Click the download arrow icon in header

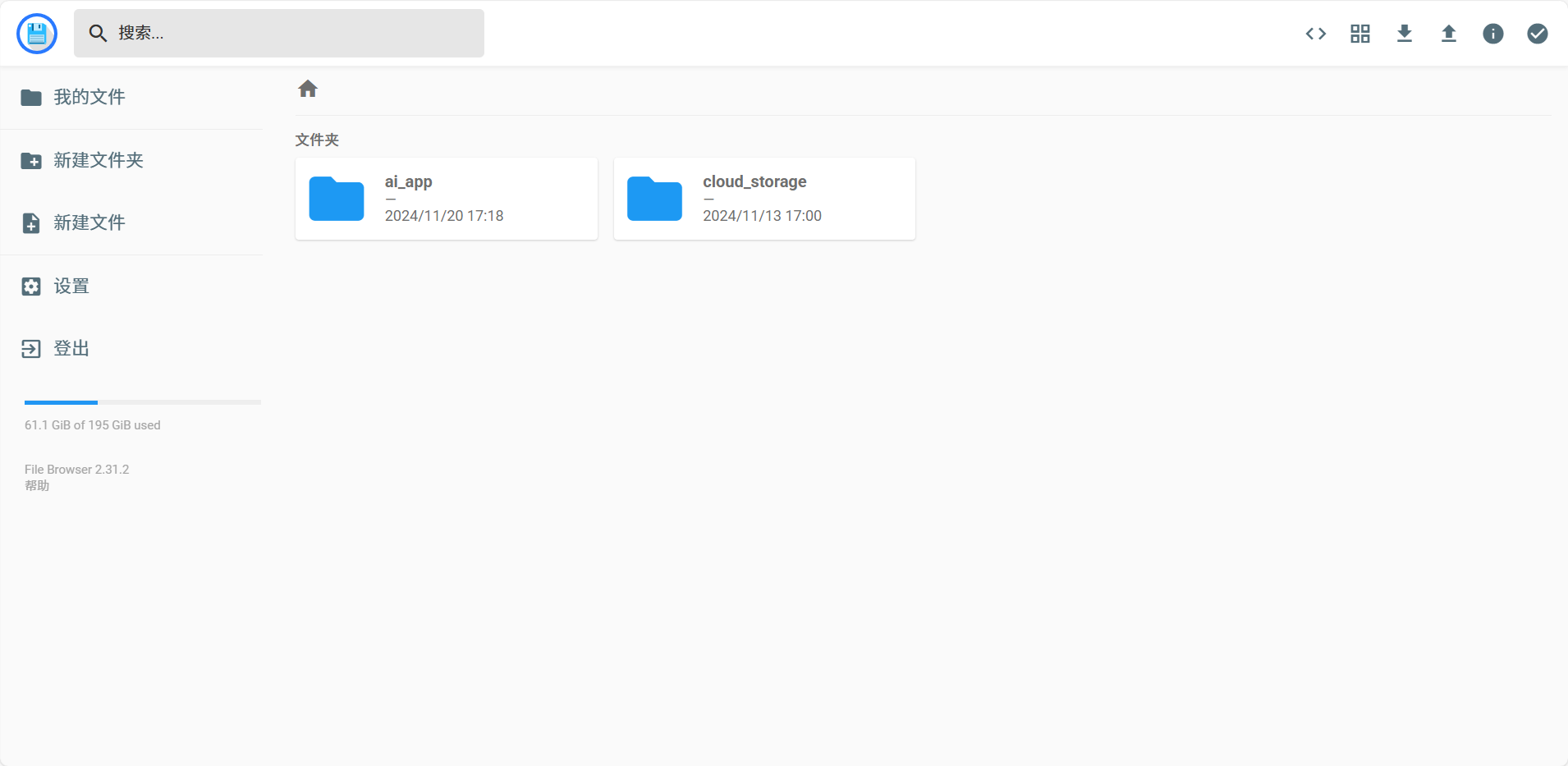[1405, 34]
